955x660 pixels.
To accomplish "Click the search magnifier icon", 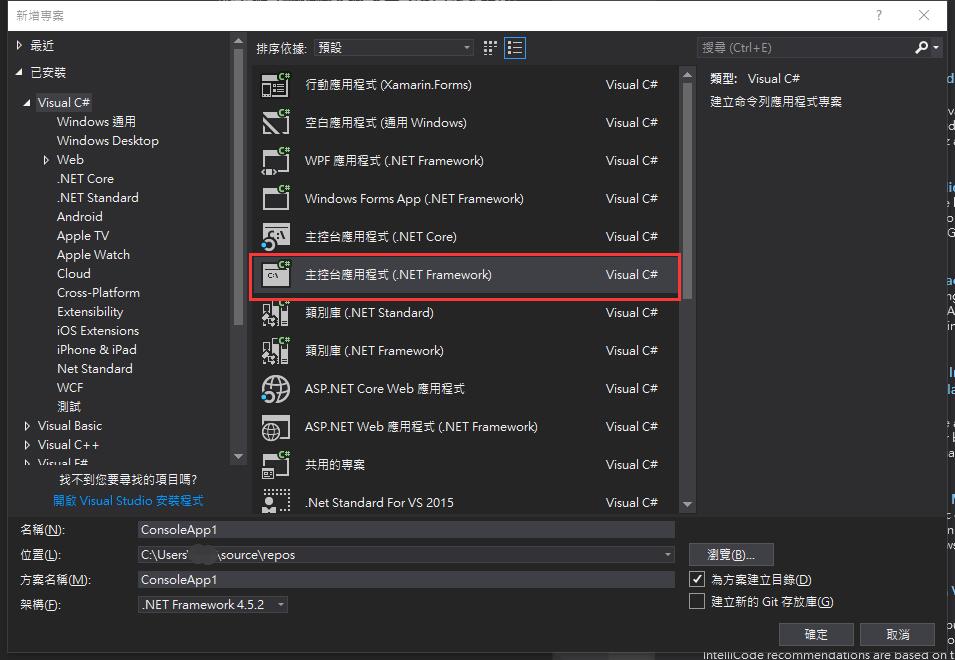I will tap(922, 47).
